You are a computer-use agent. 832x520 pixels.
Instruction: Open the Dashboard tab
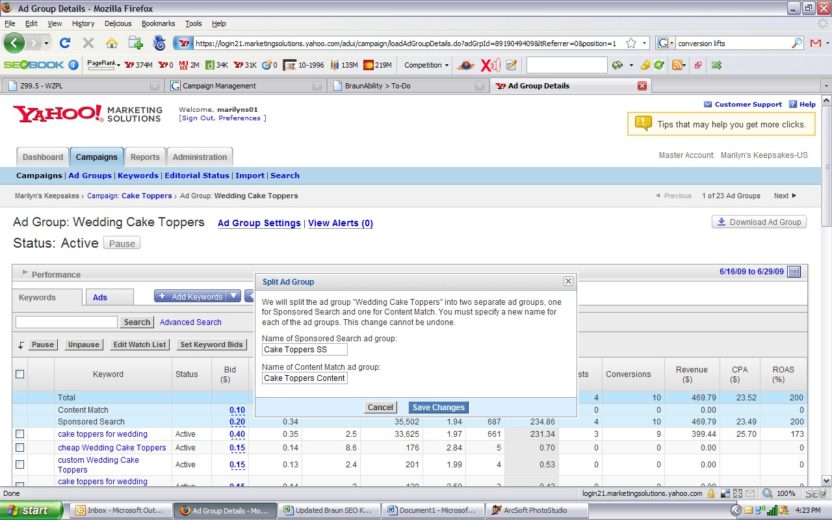42,157
